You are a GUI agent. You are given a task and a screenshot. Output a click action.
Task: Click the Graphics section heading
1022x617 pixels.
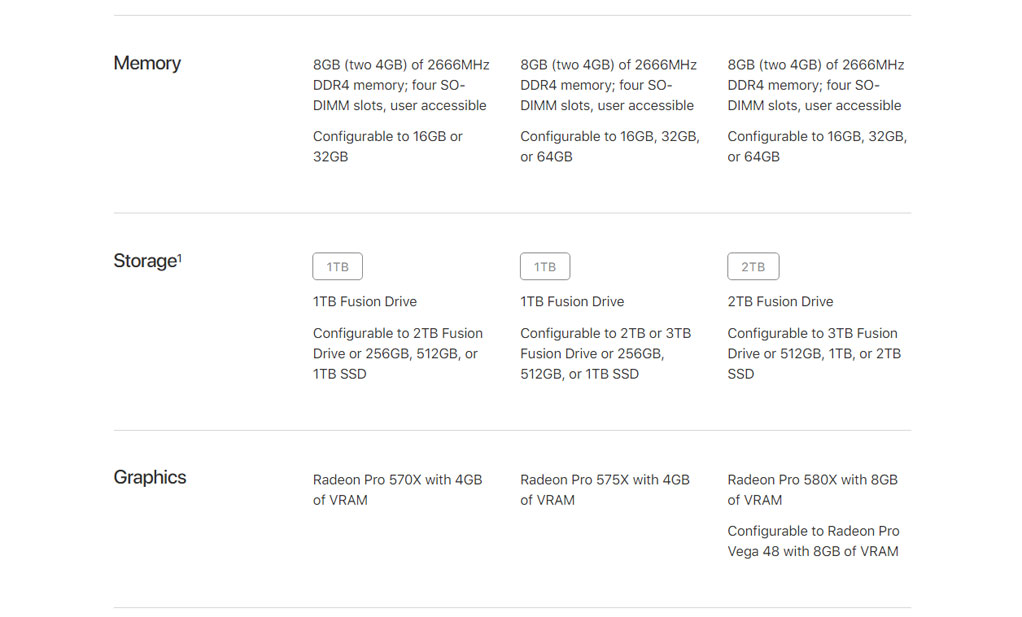tap(150, 477)
